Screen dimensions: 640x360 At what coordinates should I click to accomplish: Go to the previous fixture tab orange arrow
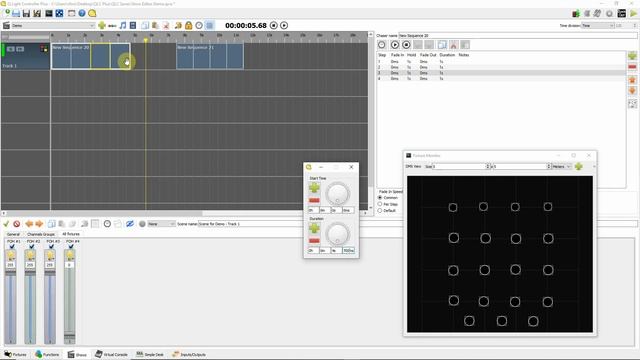coord(29,224)
